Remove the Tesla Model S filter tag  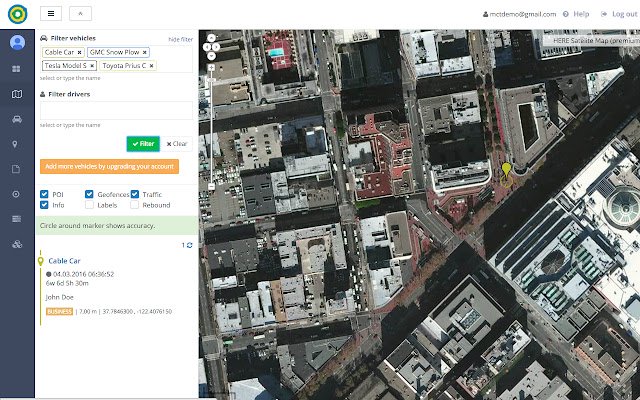pos(92,66)
